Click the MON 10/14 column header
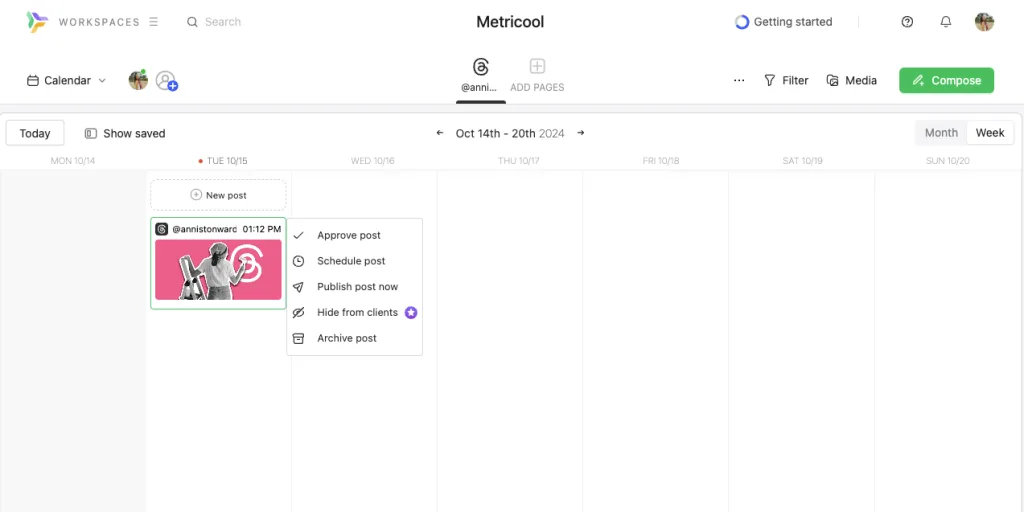Image resolution: width=1024 pixels, height=512 pixels. click(x=73, y=161)
